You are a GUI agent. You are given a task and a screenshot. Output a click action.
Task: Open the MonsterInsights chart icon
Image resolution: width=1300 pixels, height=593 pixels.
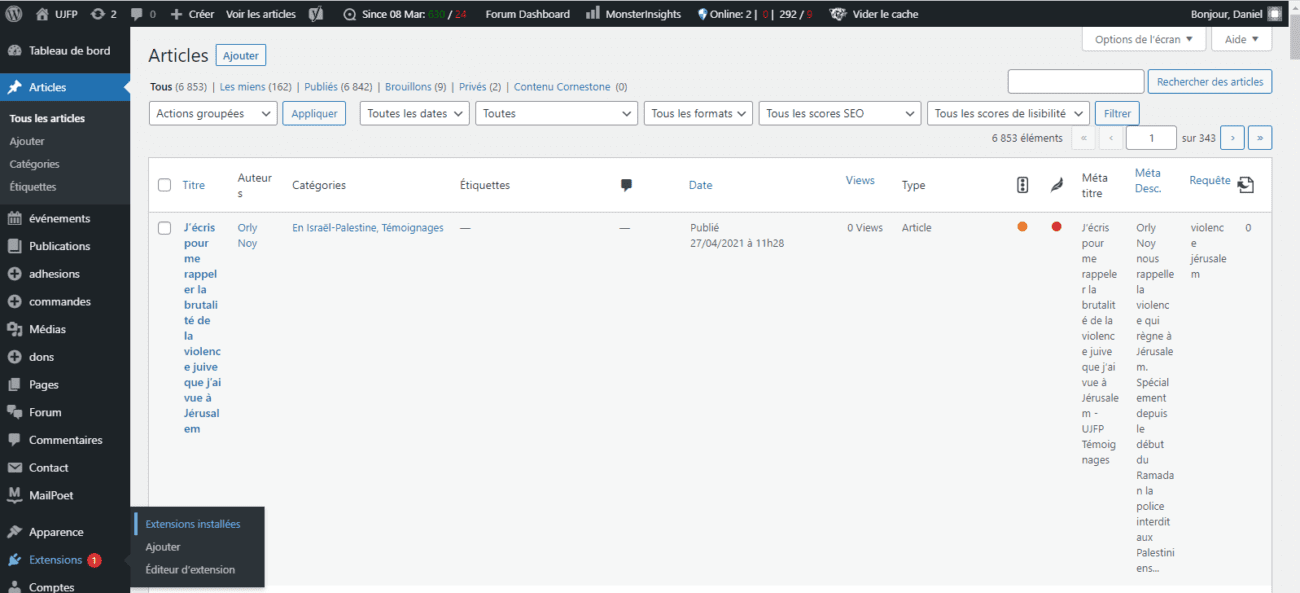[593, 14]
